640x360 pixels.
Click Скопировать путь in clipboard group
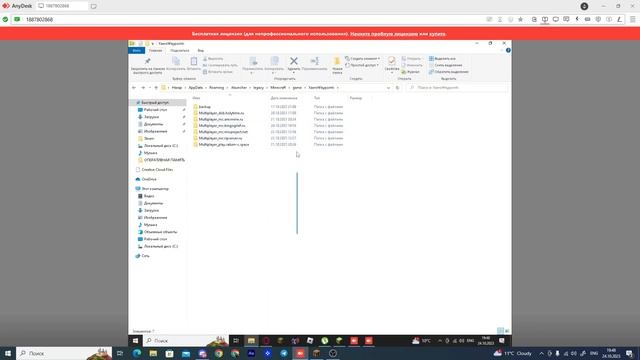click(220, 65)
